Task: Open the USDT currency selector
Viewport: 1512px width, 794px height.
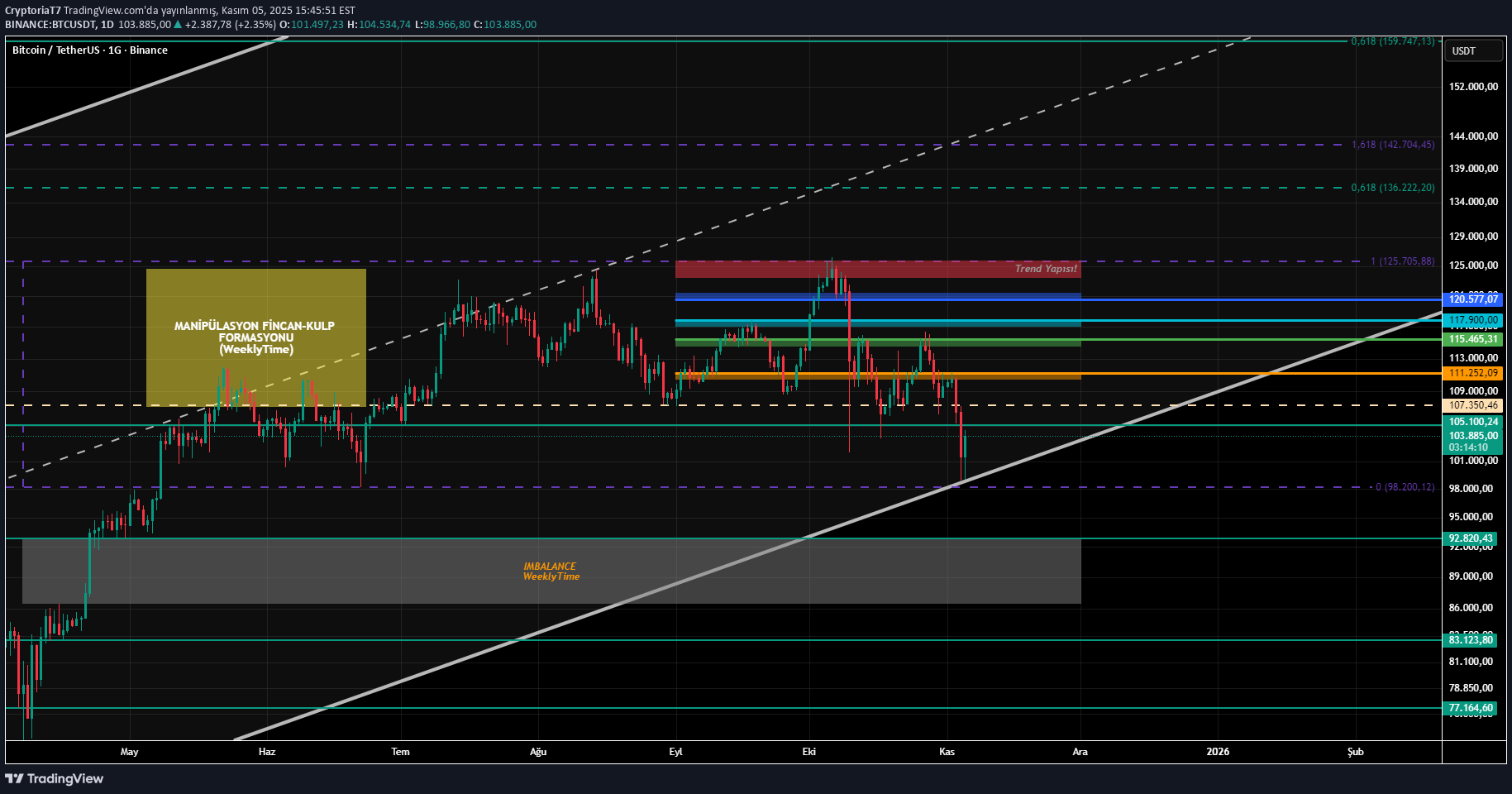Action: pos(1473,51)
